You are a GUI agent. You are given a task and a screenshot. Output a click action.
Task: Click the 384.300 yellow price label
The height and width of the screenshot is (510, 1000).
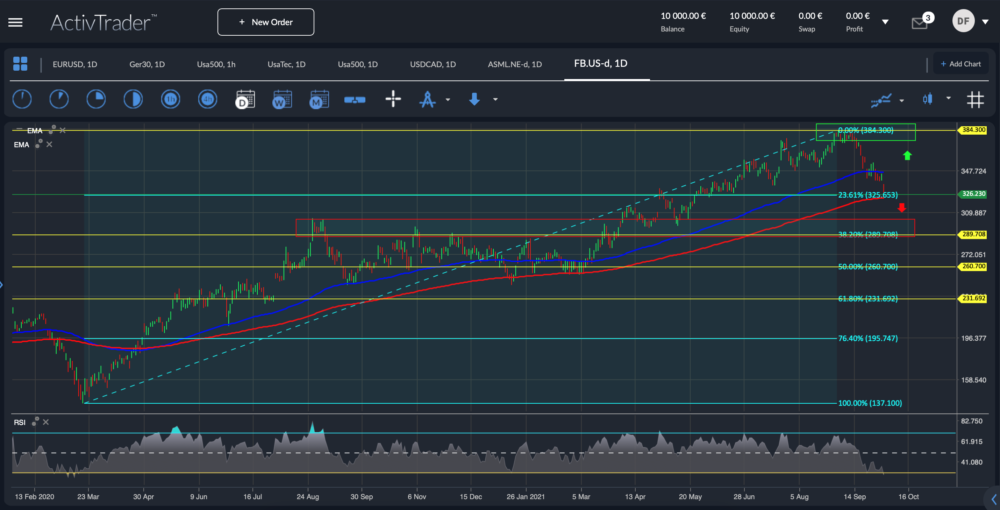(x=974, y=130)
